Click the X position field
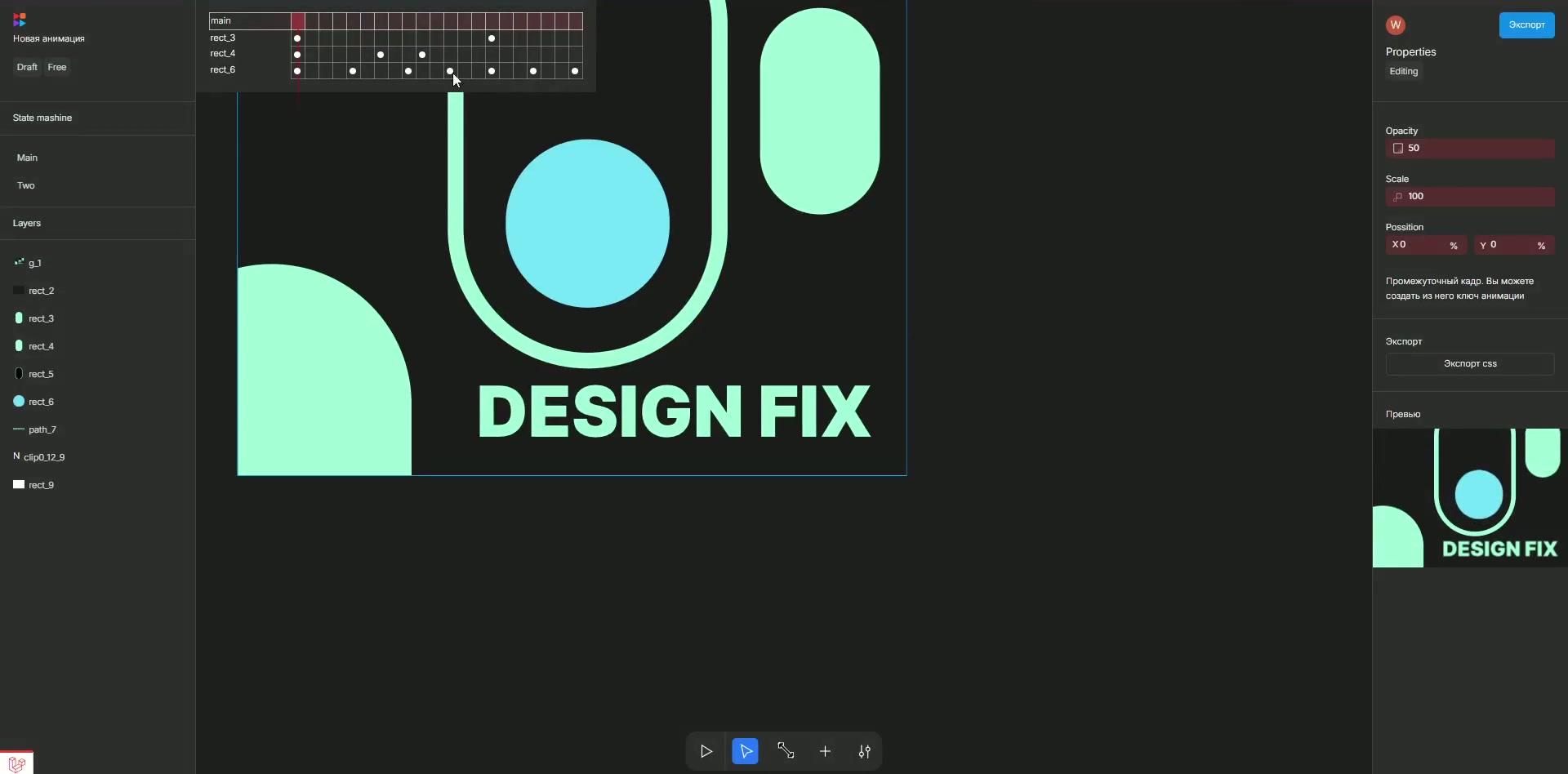Screen dimensions: 1568x774 click(x=1426, y=245)
